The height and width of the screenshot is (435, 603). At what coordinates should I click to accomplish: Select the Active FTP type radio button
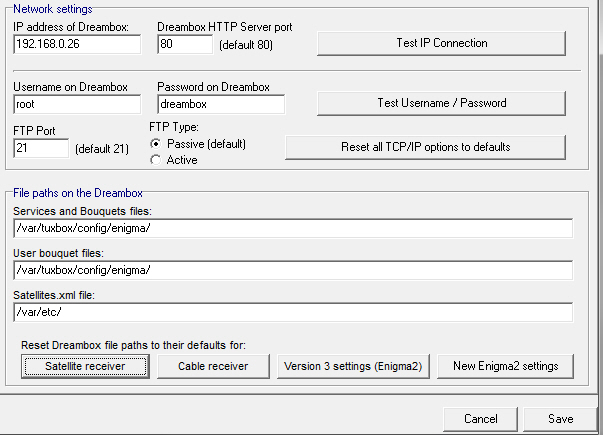[156, 160]
